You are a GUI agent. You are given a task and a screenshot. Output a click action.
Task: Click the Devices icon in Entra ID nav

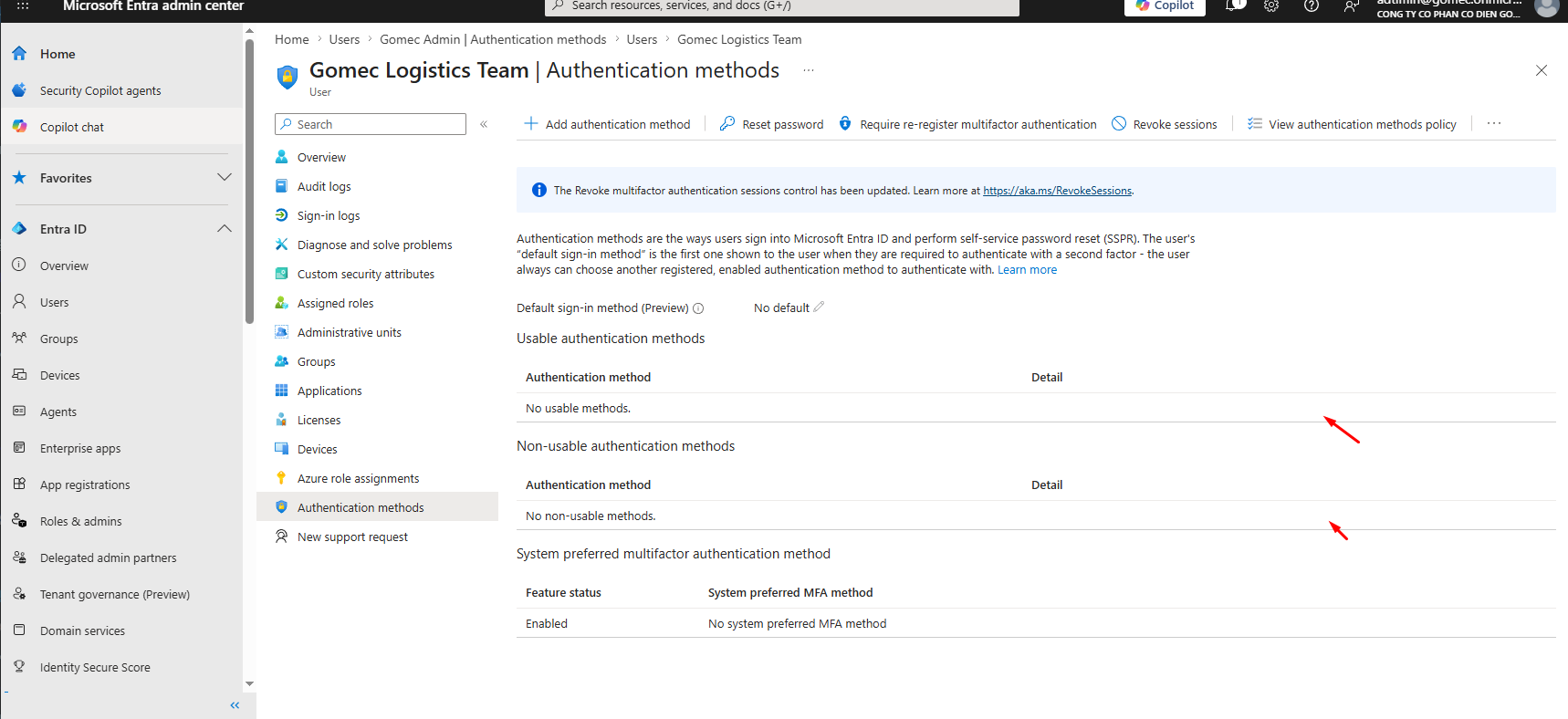pyautogui.click(x=19, y=374)
